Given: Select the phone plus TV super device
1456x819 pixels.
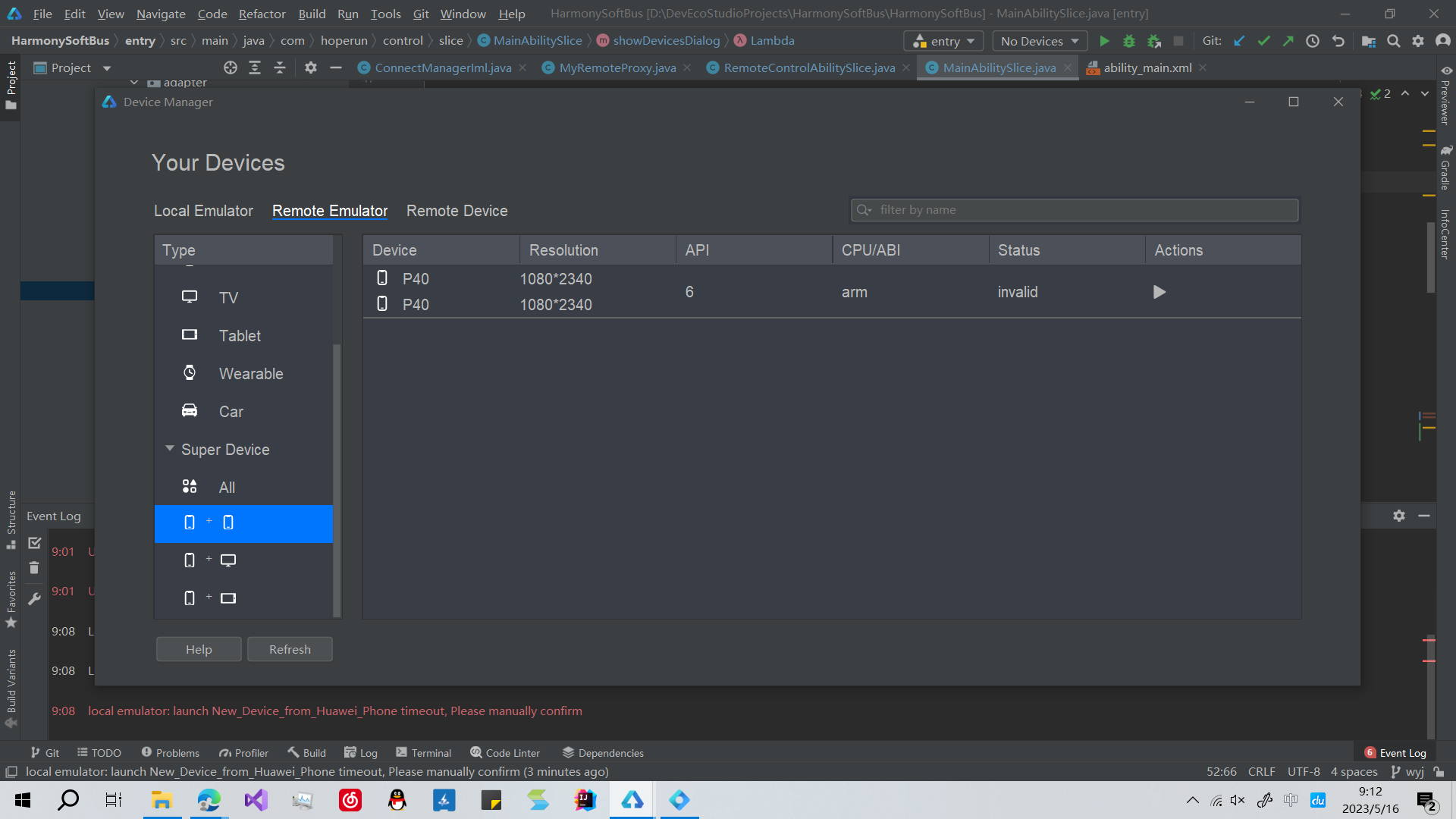Looking at the screenshot, I should pyautogui.click(x=243, y=560).
